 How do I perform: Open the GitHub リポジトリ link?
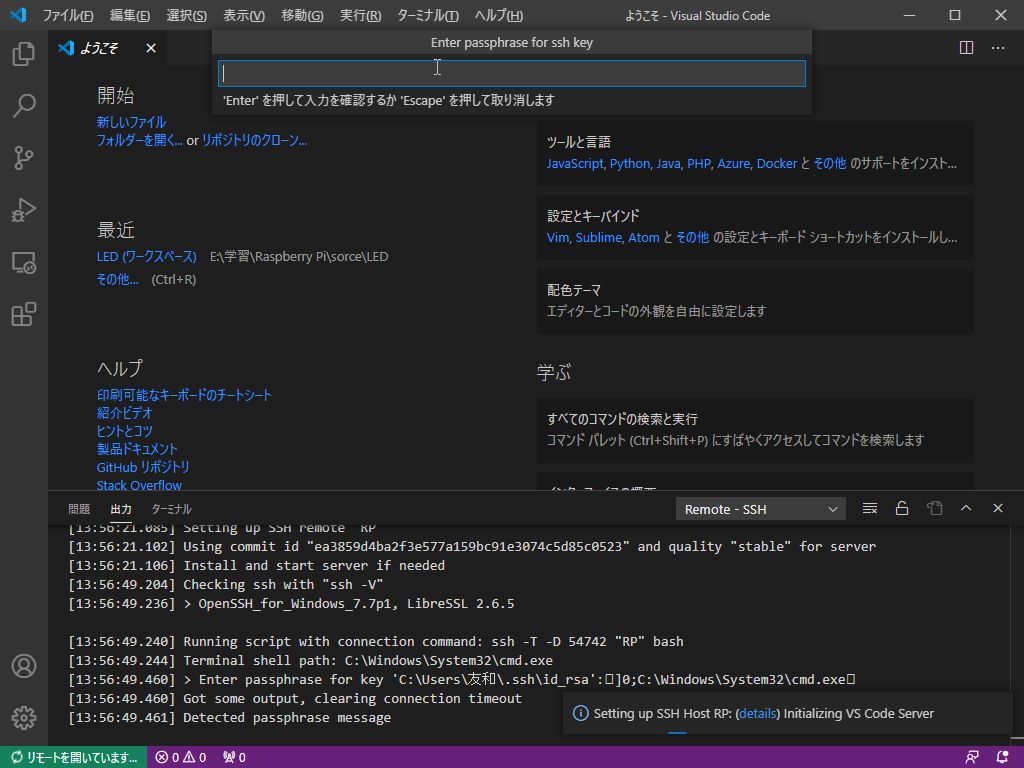click(x=143, y=467)
